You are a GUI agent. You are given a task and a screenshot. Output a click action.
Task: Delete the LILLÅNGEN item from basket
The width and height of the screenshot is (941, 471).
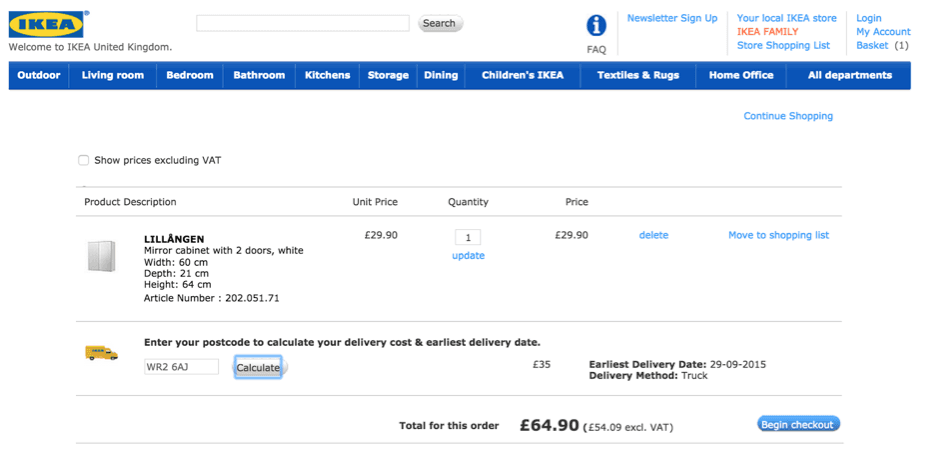point(654,235)
